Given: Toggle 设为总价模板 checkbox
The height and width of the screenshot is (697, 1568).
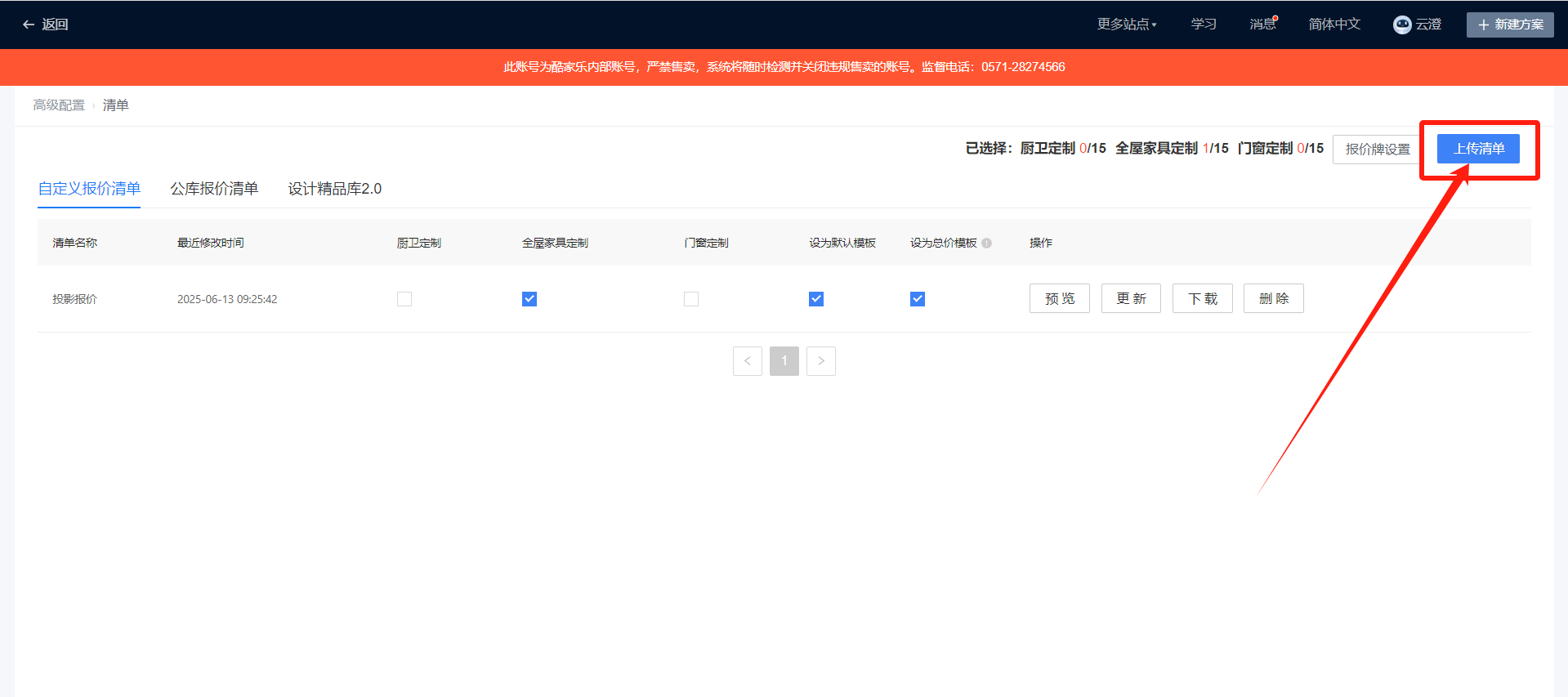Looking at the screenshot, I should pos(918,299).
